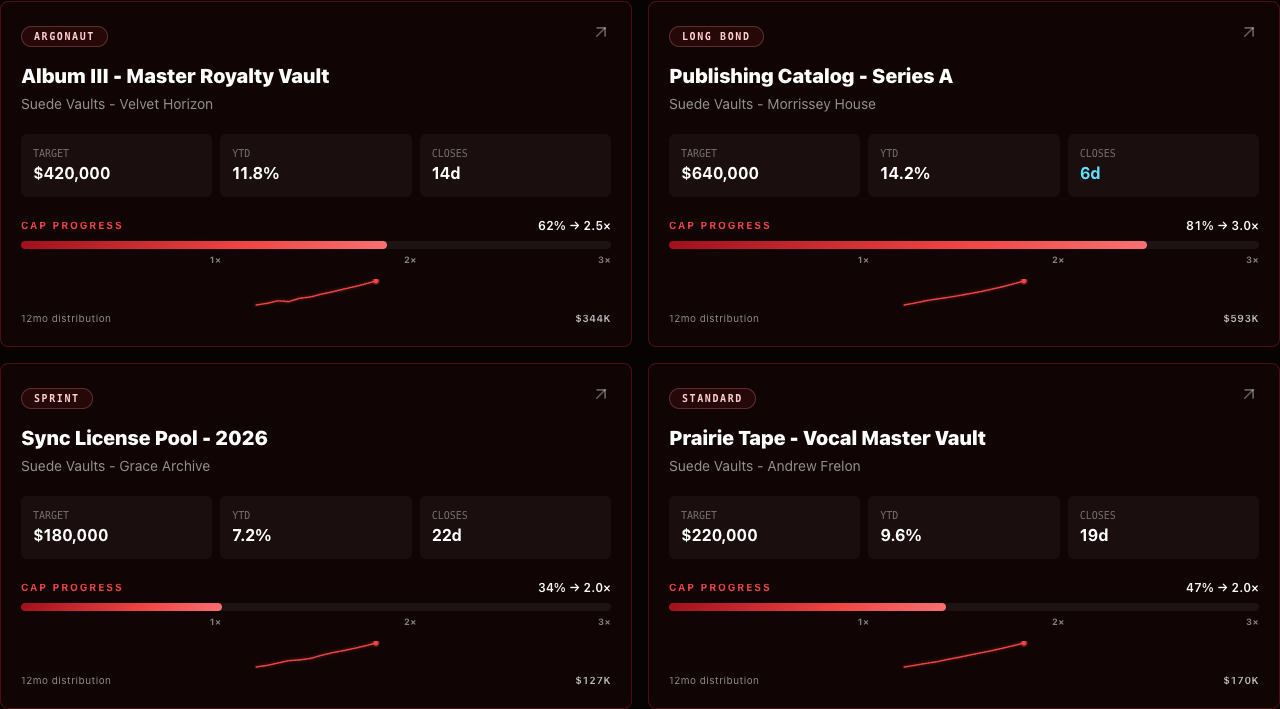Viewport: 1280px width, 709px height.
Task: Open Publishing Catalog - Series A title
Action: tap(811, 76)
